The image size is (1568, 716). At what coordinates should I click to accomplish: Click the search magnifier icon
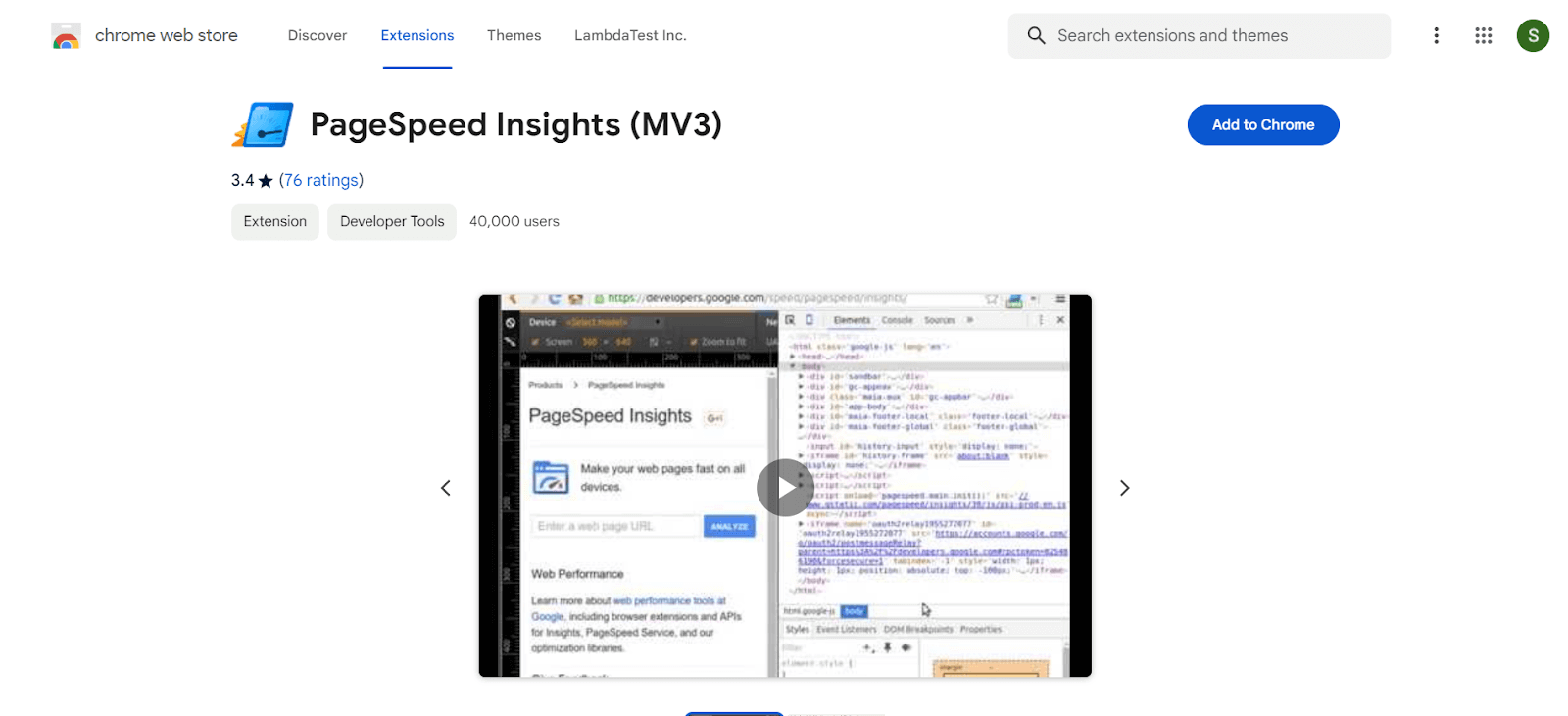tap(1036, 35)
